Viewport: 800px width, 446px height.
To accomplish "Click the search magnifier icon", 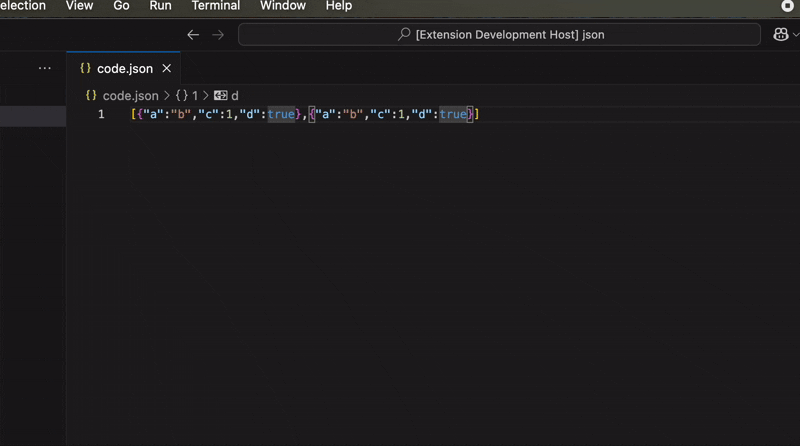I will click(404, 34).
